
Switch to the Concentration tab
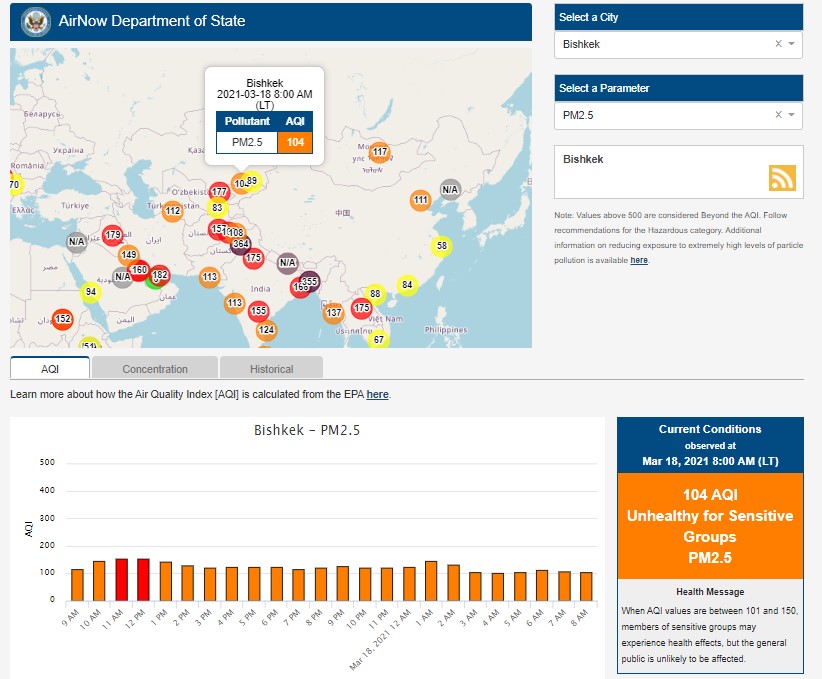[155, 368]
